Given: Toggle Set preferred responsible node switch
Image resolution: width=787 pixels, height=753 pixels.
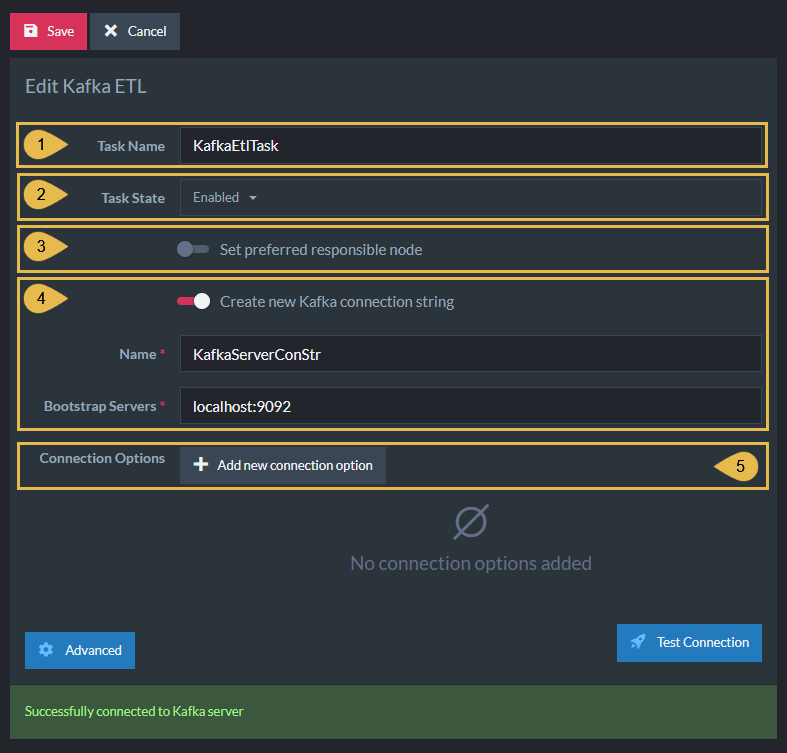Looking at the screenshot, I should click(x=193, y=249).
